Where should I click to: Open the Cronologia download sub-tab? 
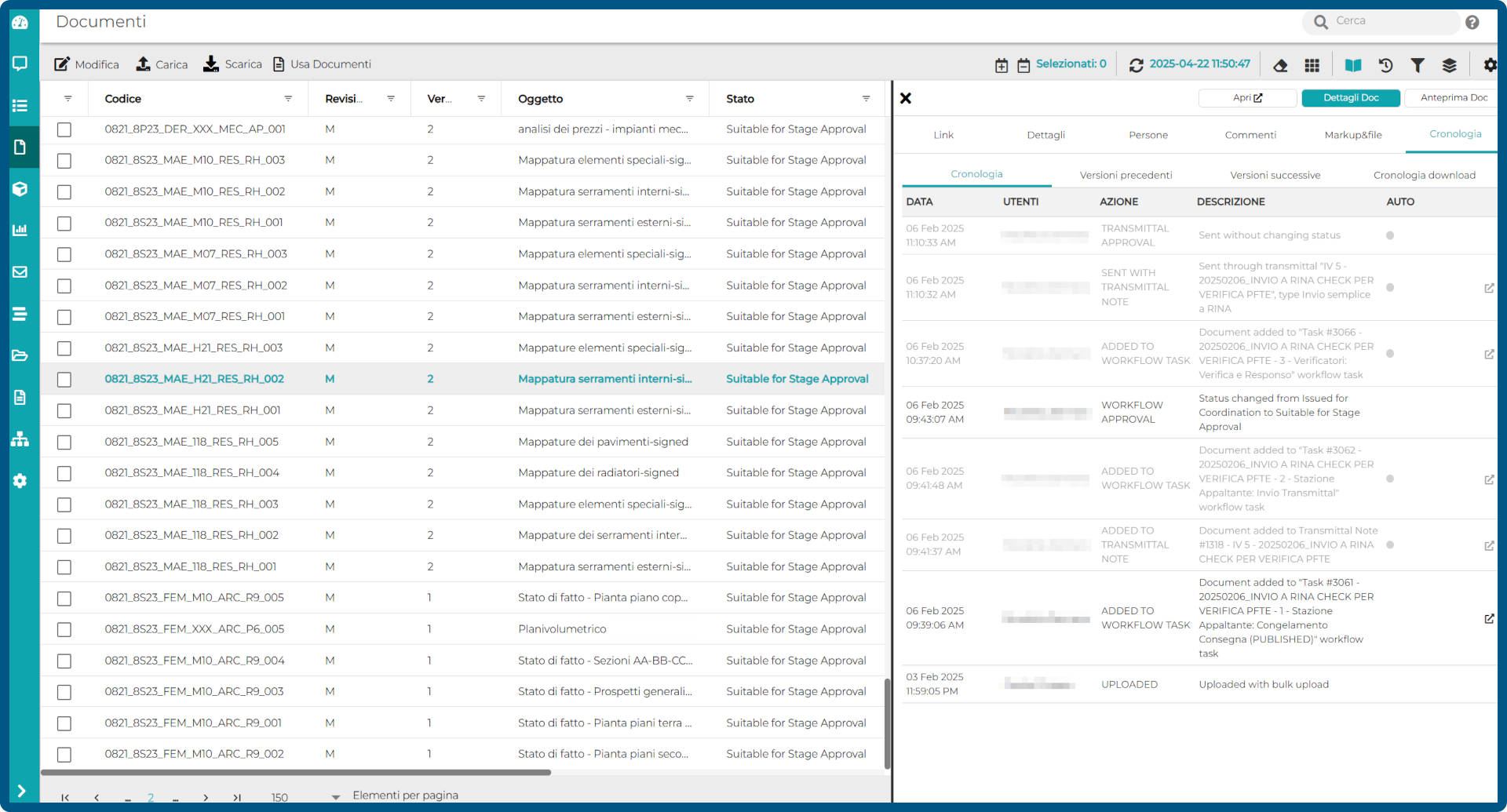1424,175
